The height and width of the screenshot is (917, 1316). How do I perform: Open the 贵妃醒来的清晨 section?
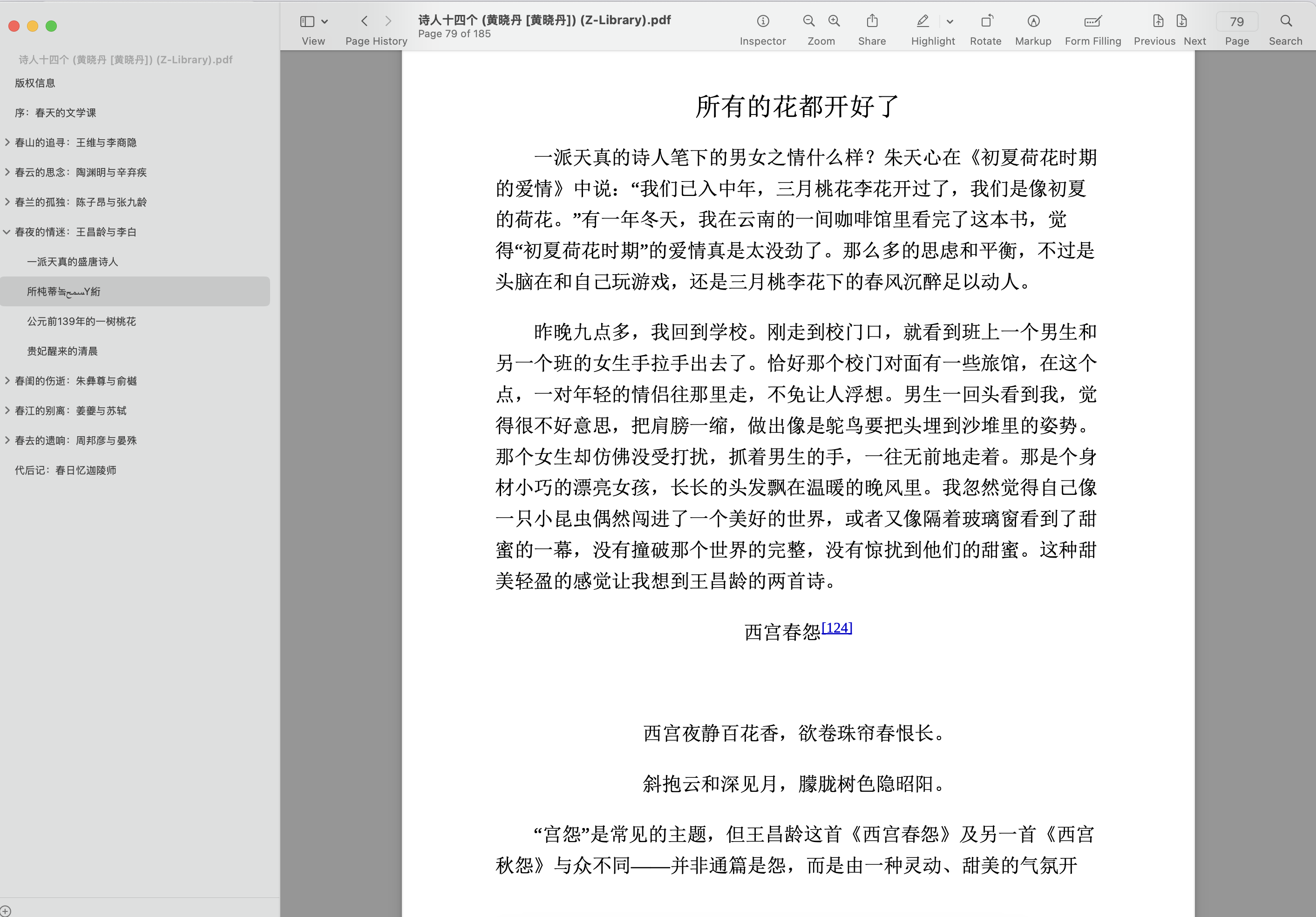tap(62, 351)
